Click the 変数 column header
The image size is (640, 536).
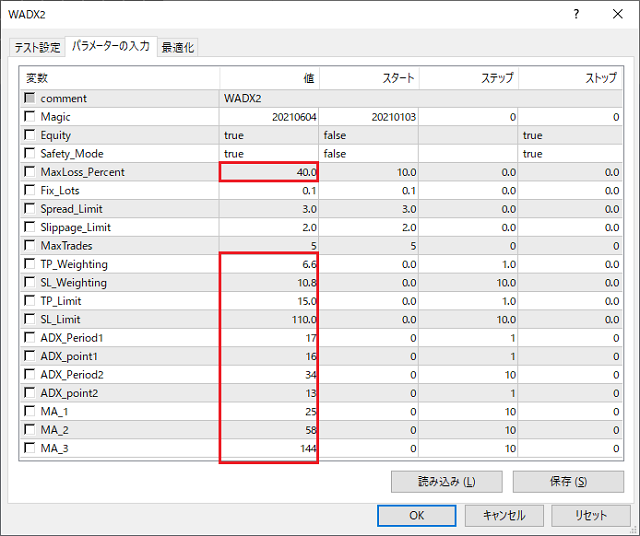click(x=120, y=78)
